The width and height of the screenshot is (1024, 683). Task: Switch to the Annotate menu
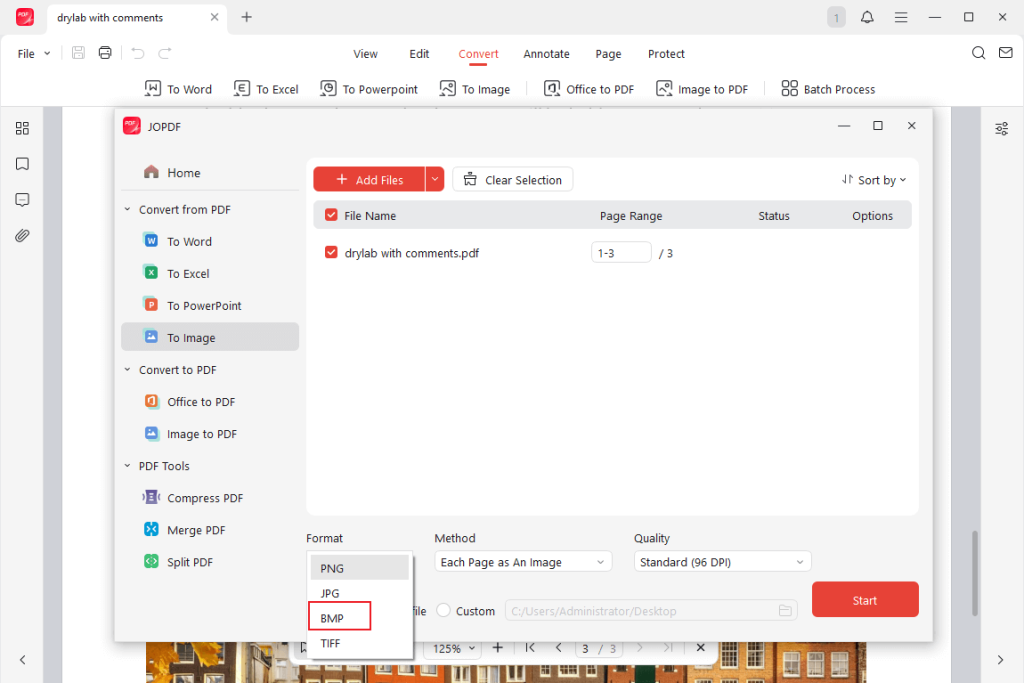tap(546, 54)
